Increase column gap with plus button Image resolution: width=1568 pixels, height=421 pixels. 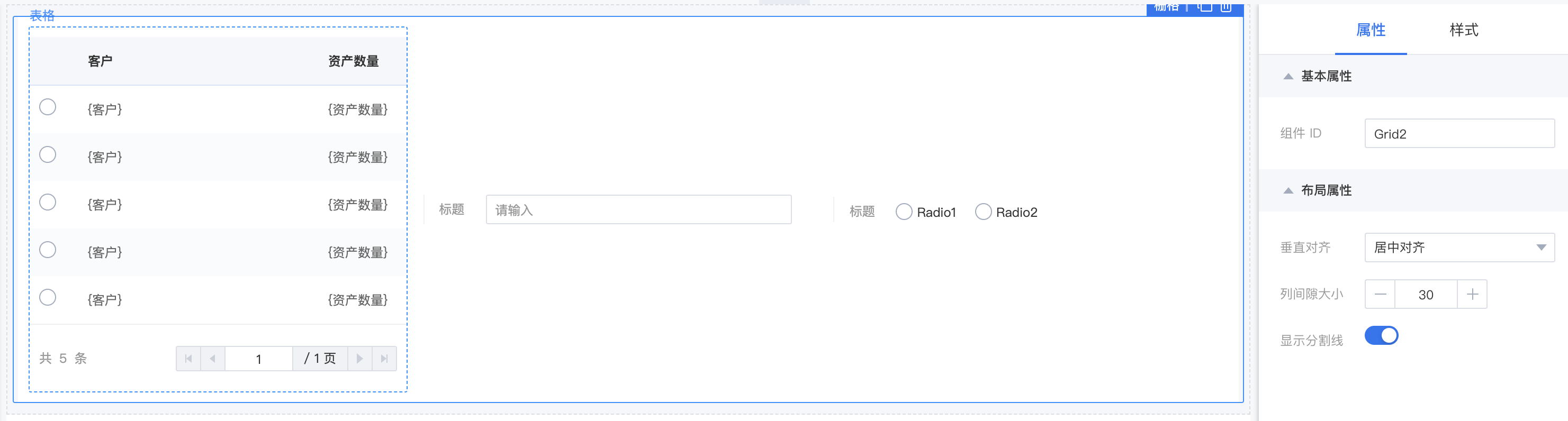coord(1472,295)
